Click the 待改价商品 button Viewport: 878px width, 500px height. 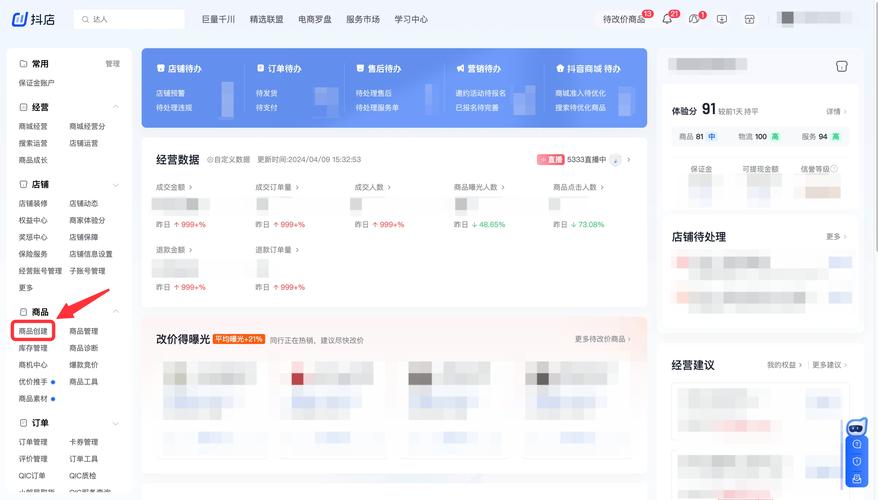pos(624,19)
